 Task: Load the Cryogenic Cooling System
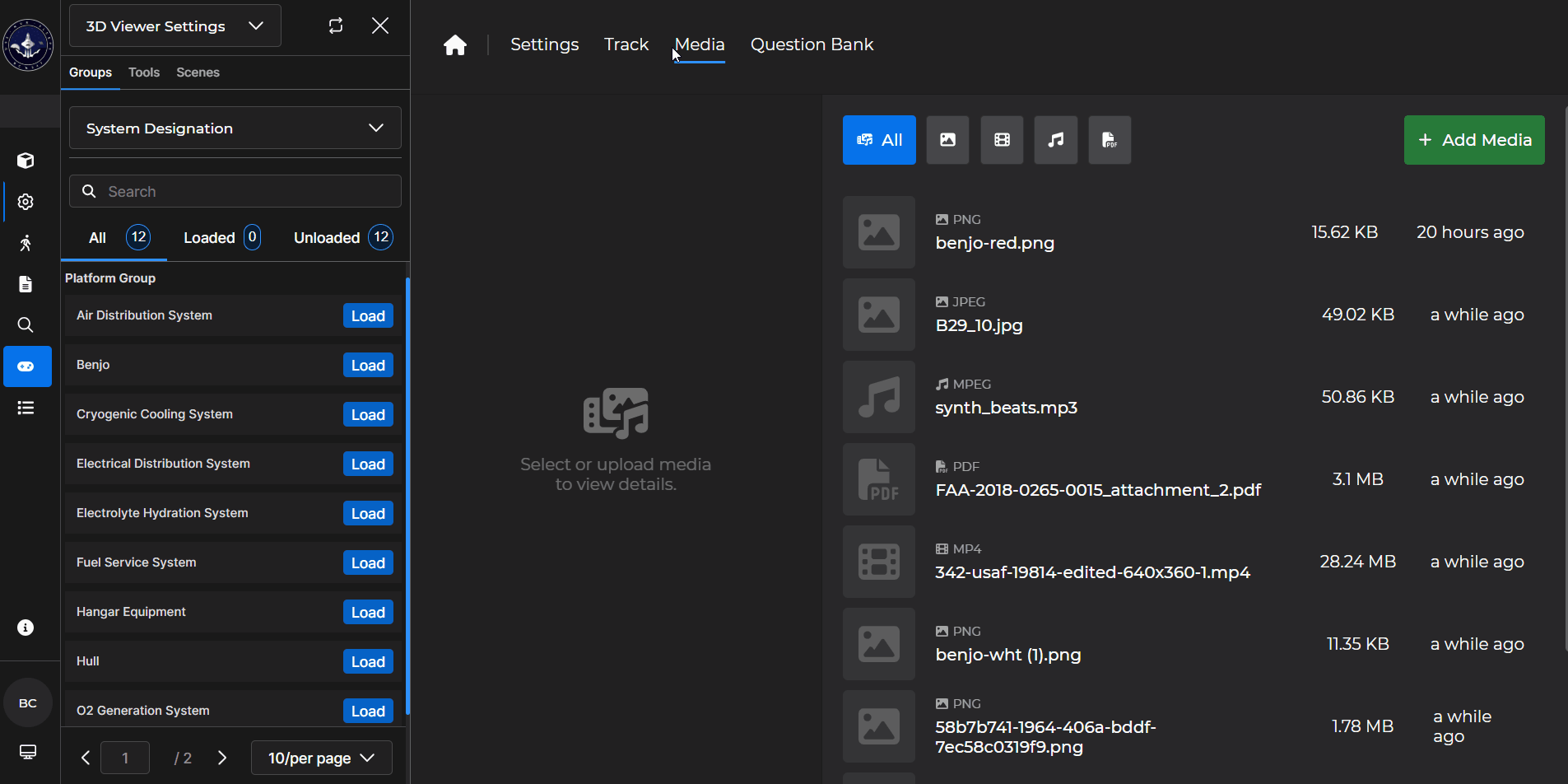[368, 415]
